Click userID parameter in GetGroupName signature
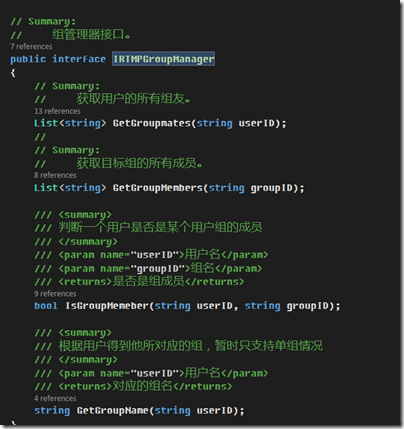 click(214, 410)
